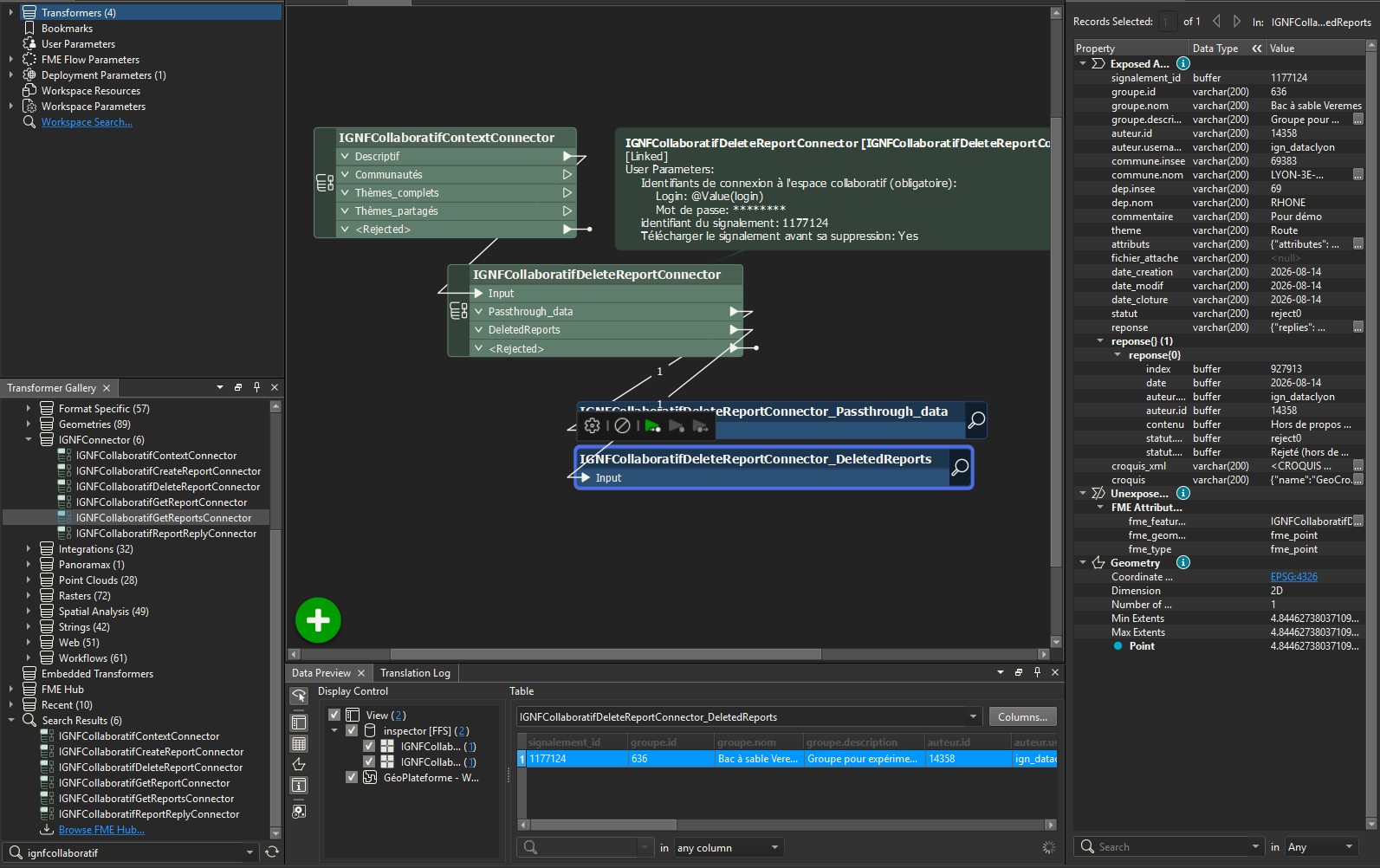Float the Data Preview panel
Screen dimensions: 1380x868
1019,672
